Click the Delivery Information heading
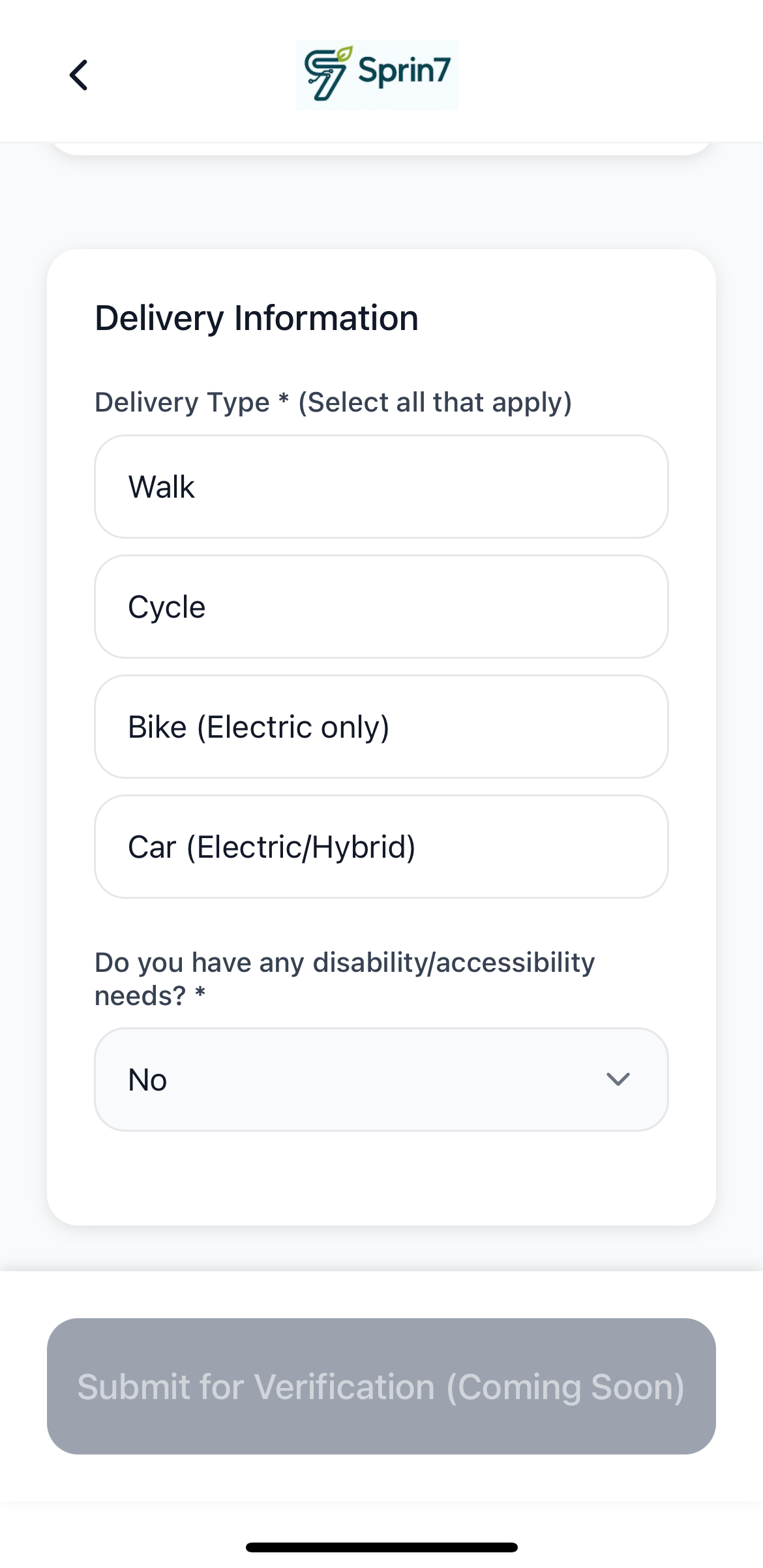Viewport: 763px width, 1568px height. point(256,318)
